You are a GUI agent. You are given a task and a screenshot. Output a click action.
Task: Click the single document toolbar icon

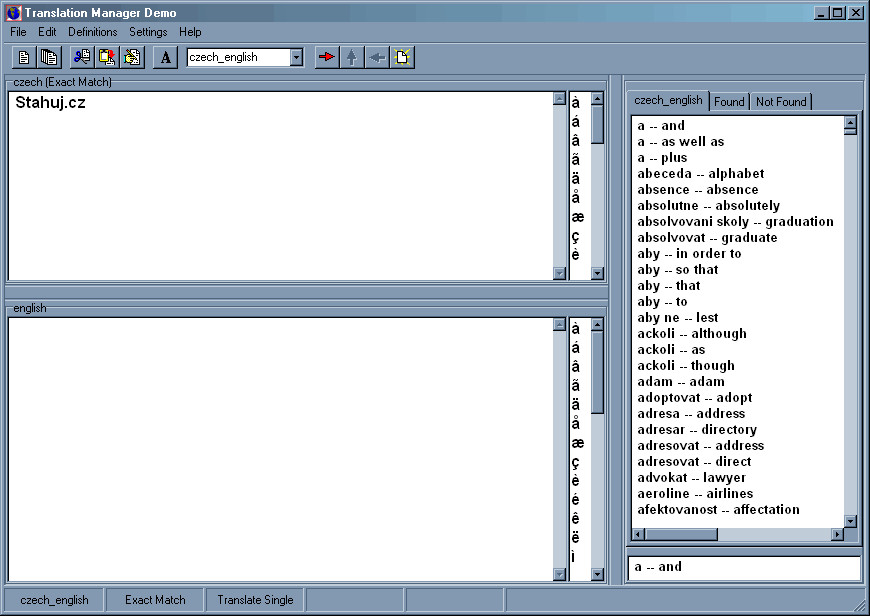click(24, 57)
